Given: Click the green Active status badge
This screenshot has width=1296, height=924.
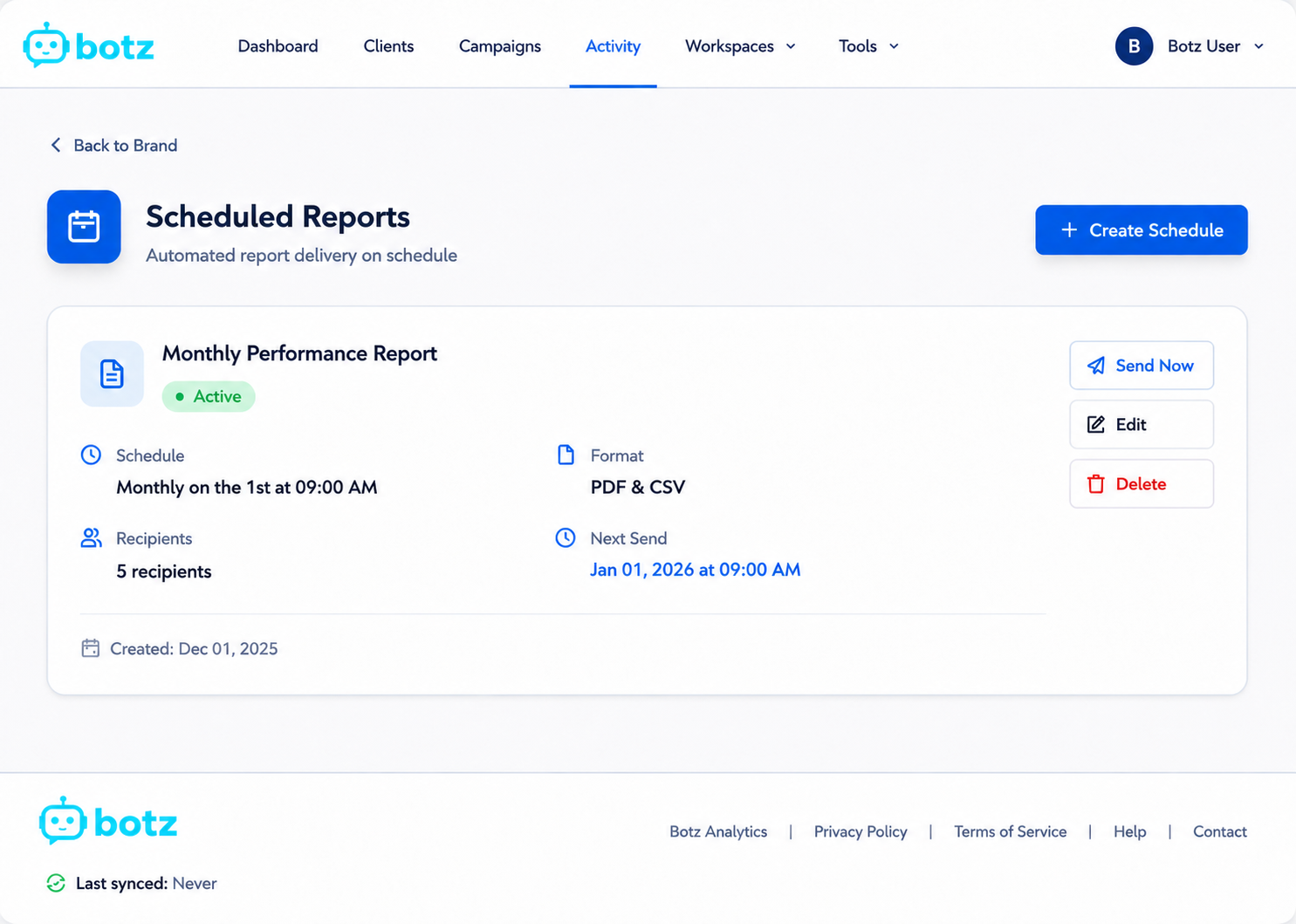Looking at the screenshot, I should [x=209, y=396].
